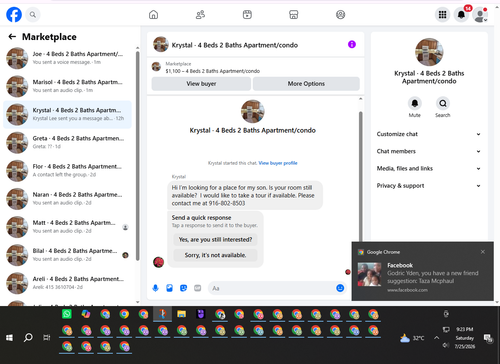
Task: Open the Windows notification center icon
Action: coord(488,338)
